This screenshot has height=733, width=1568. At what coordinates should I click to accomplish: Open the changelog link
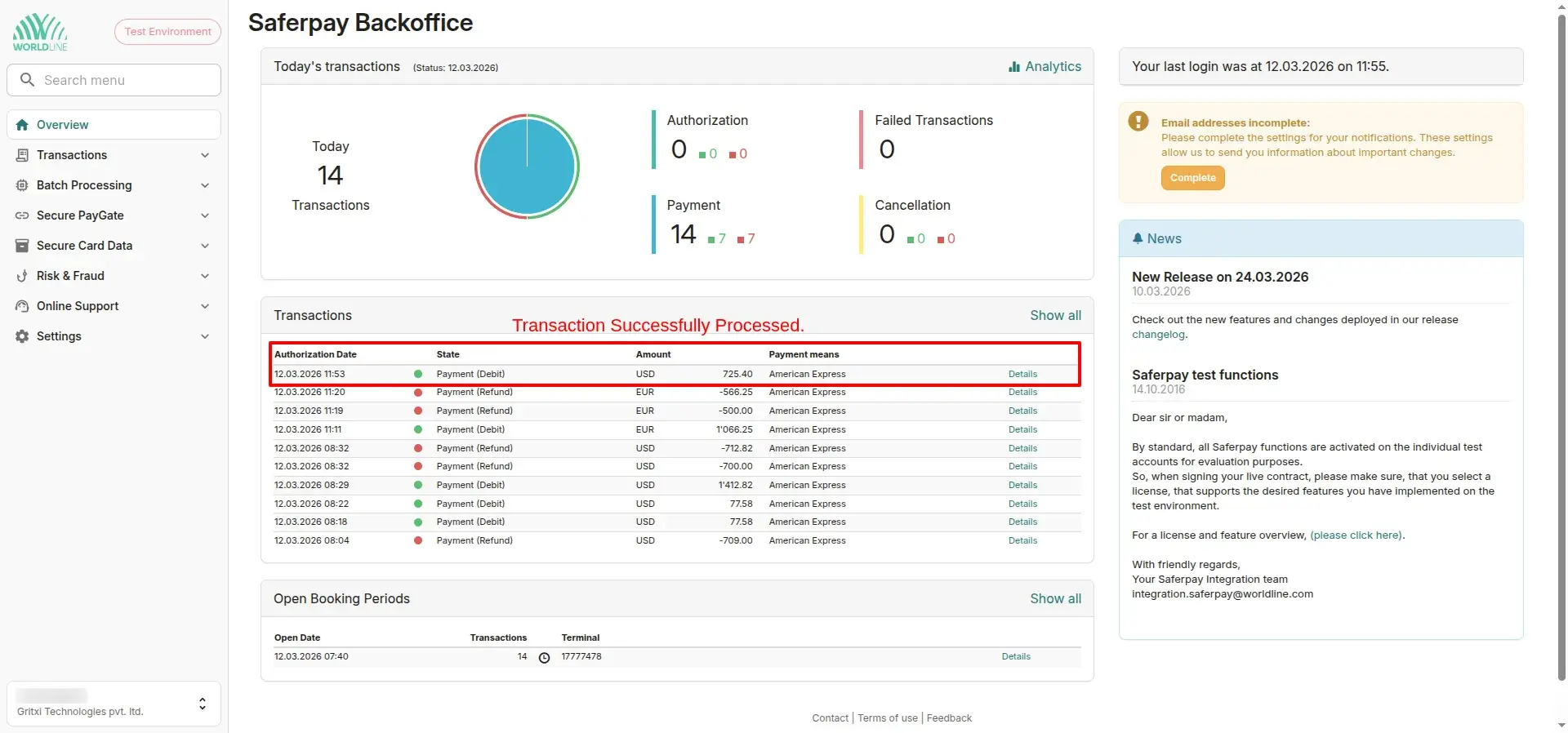click(1158, 335)
